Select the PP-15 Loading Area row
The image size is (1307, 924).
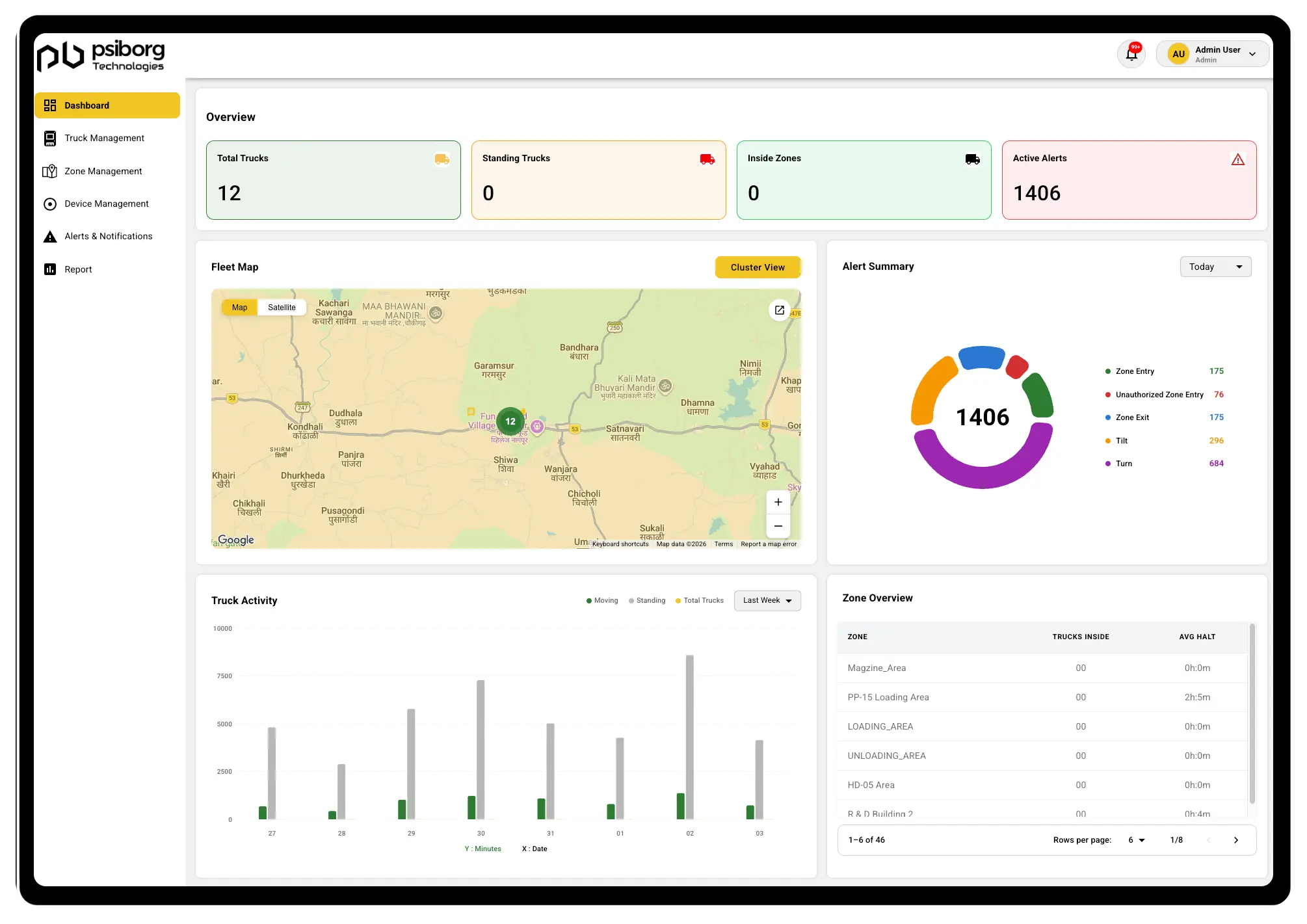(1042, 697)
